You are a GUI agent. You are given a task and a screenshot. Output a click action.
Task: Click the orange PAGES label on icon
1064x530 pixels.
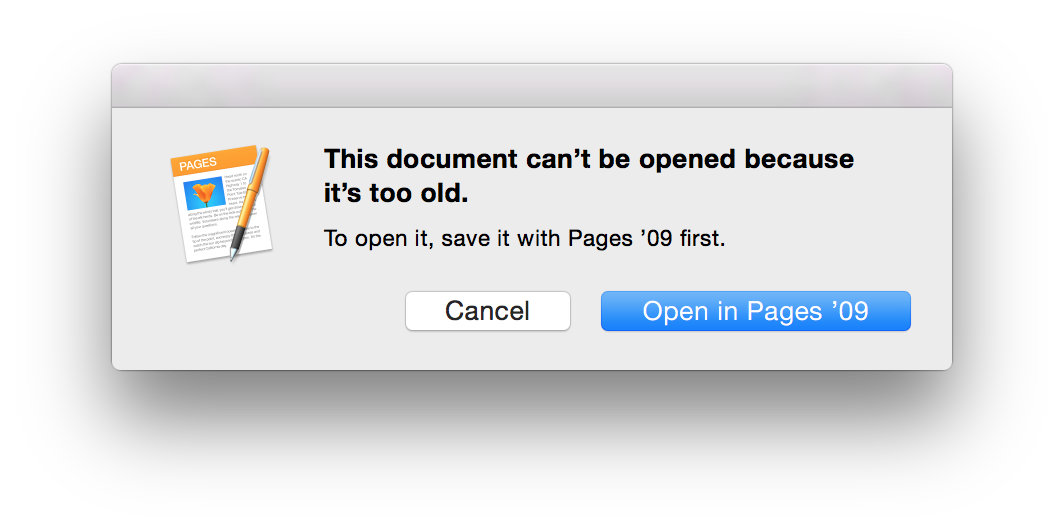tap(198, 163)
